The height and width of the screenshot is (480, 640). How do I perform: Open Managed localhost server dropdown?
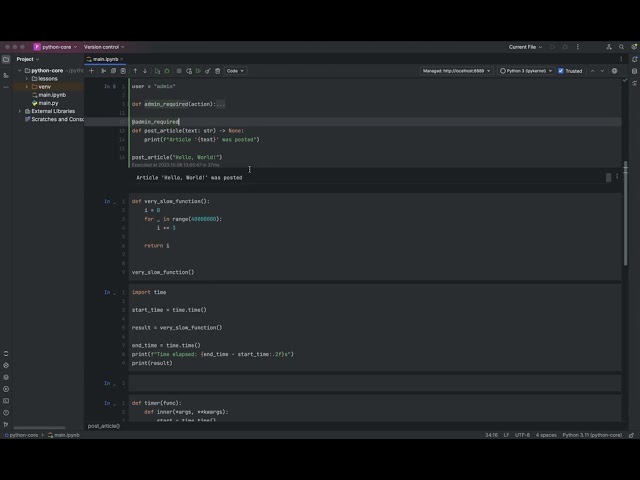coord(456,71)
